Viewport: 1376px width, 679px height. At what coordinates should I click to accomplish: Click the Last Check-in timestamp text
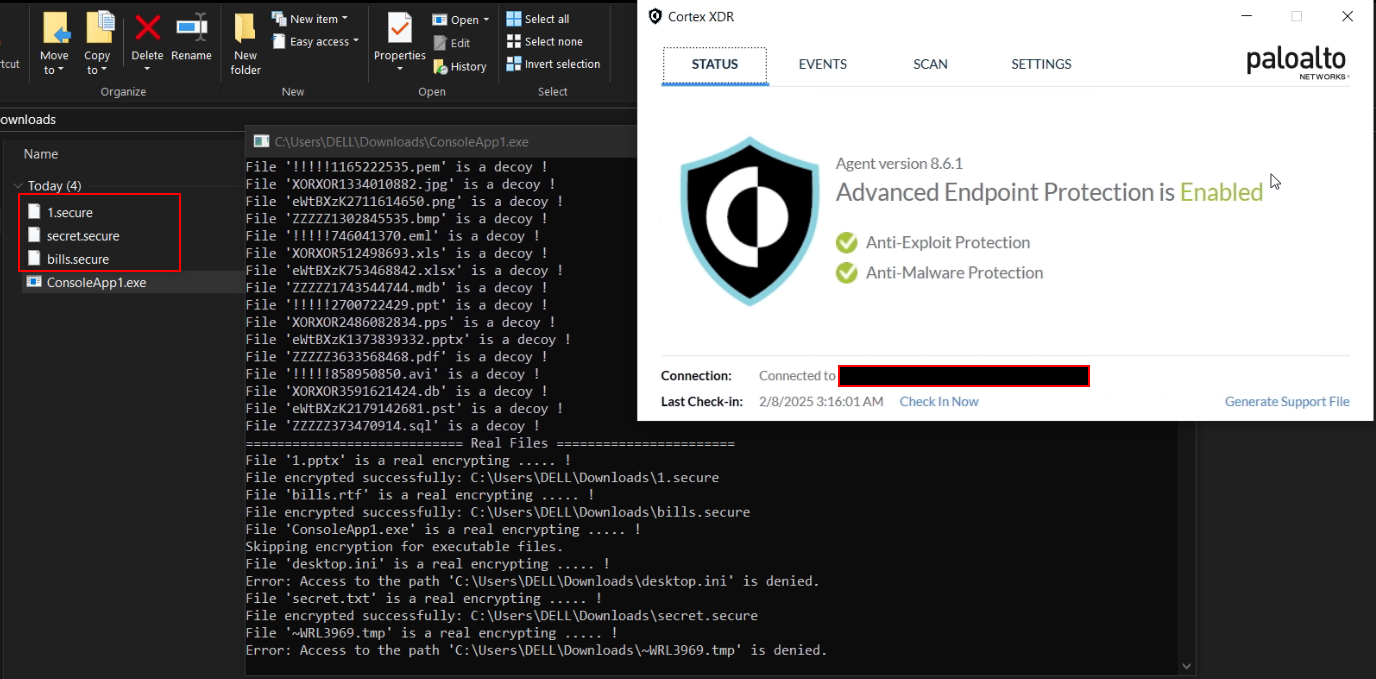pos(821,402)
